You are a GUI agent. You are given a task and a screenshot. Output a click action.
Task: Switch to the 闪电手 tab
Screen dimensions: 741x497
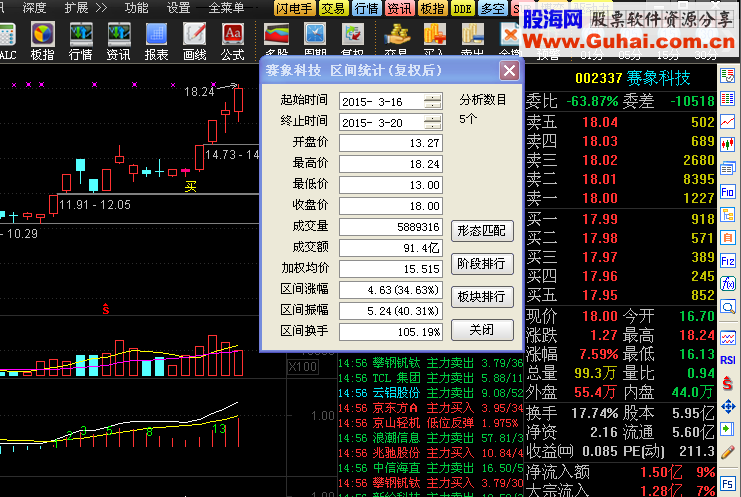tap(294, 9)
